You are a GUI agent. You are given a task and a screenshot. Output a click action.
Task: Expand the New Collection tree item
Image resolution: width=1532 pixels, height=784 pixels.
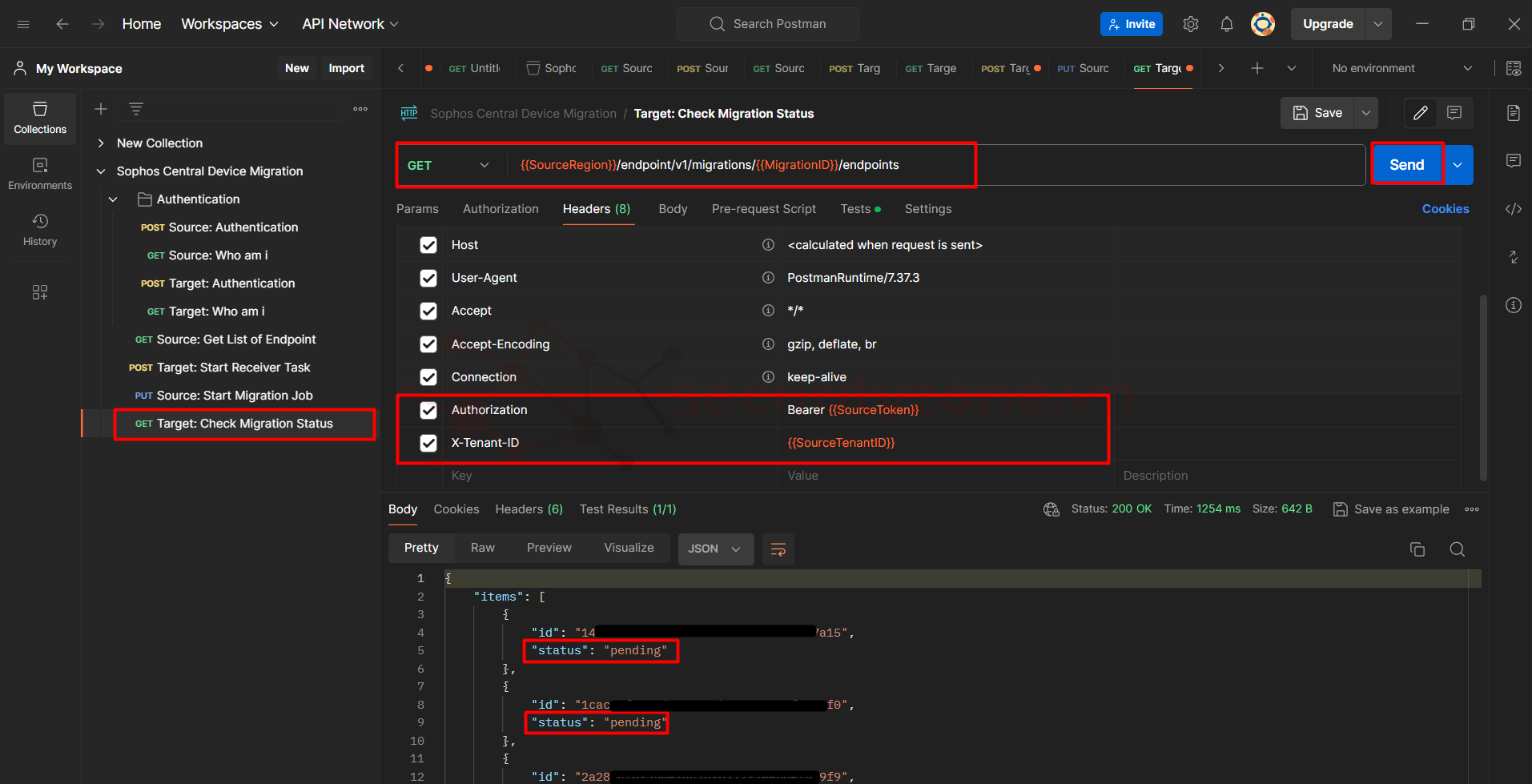pyautogui.click(x=101, y=143)
